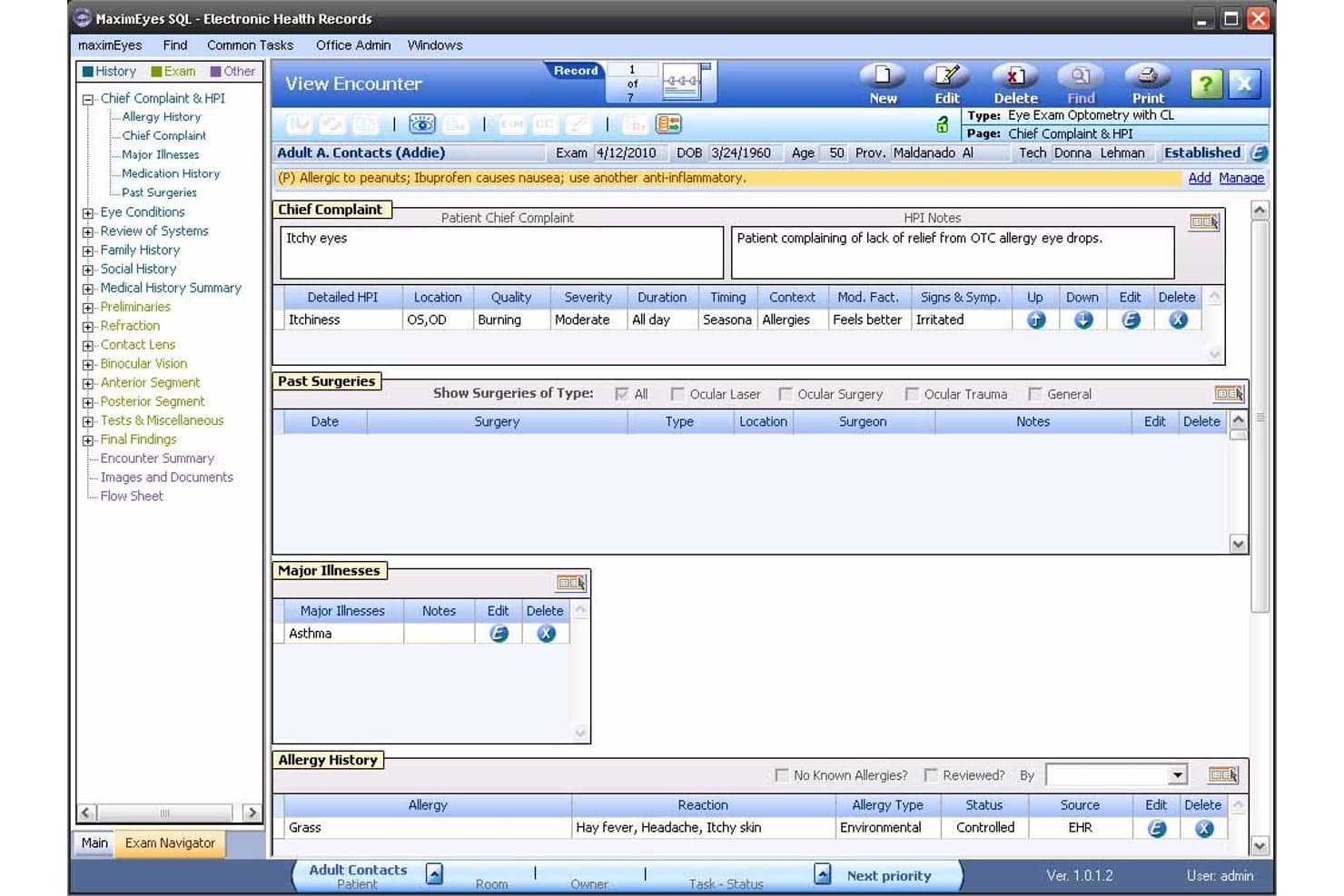Collapse the Chief Complaint & HPI tree node
Screen dimensions: 1344x896
tap(88, 99)
